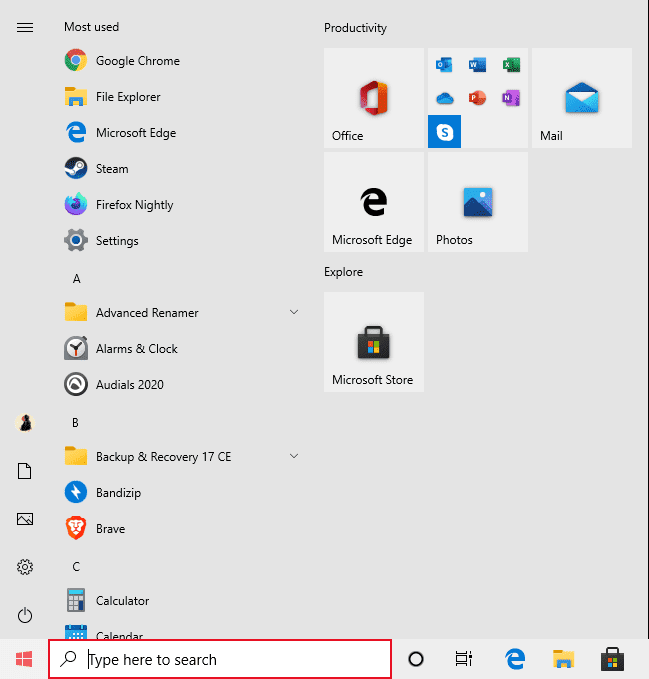This screenshot has height=679, width=649.
Task: Open Outlook from the Office tile group
Action: tap(444, 65)
